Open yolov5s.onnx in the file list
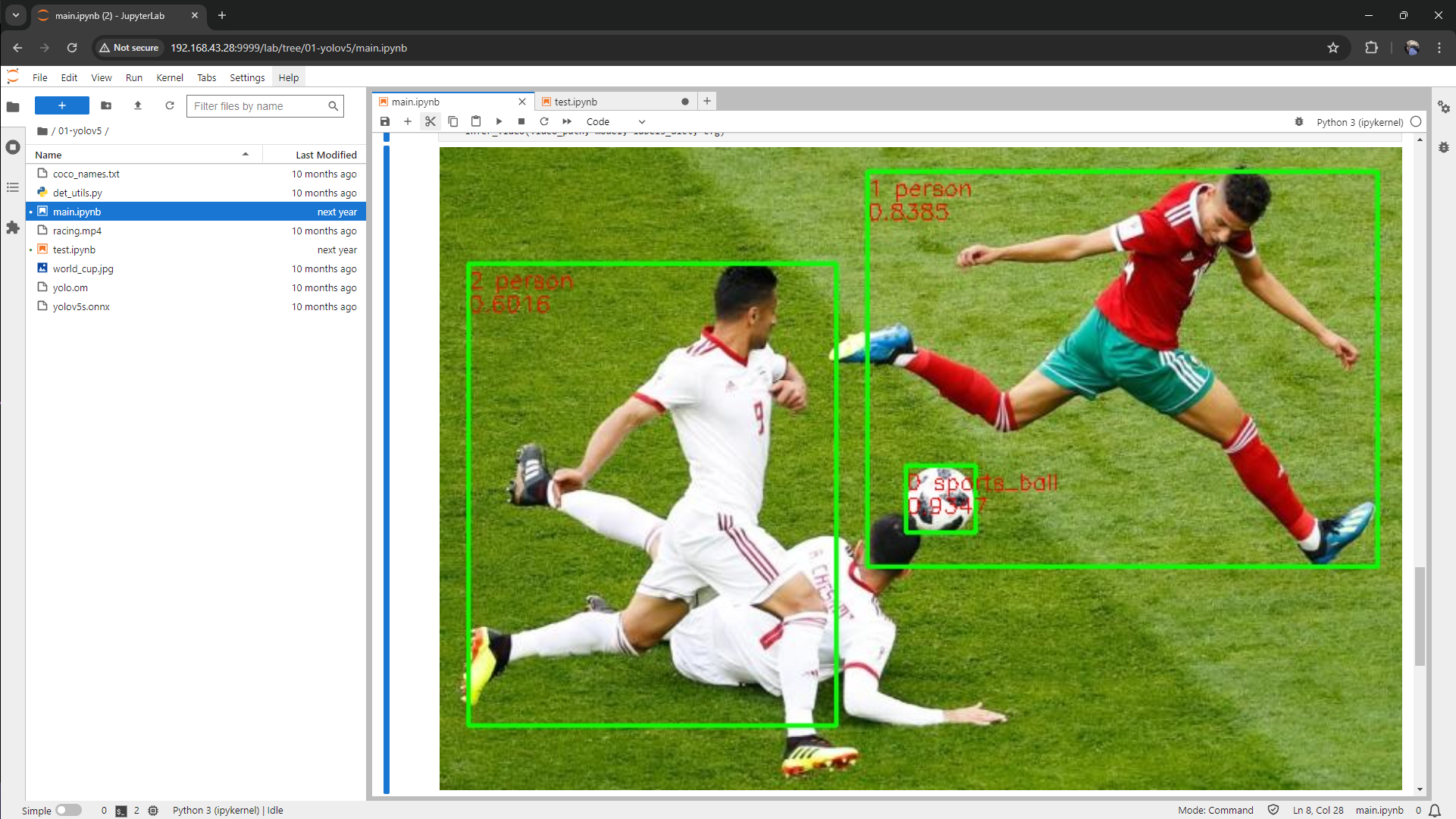Screen dimensions: 1456x819 click(81, 306)
